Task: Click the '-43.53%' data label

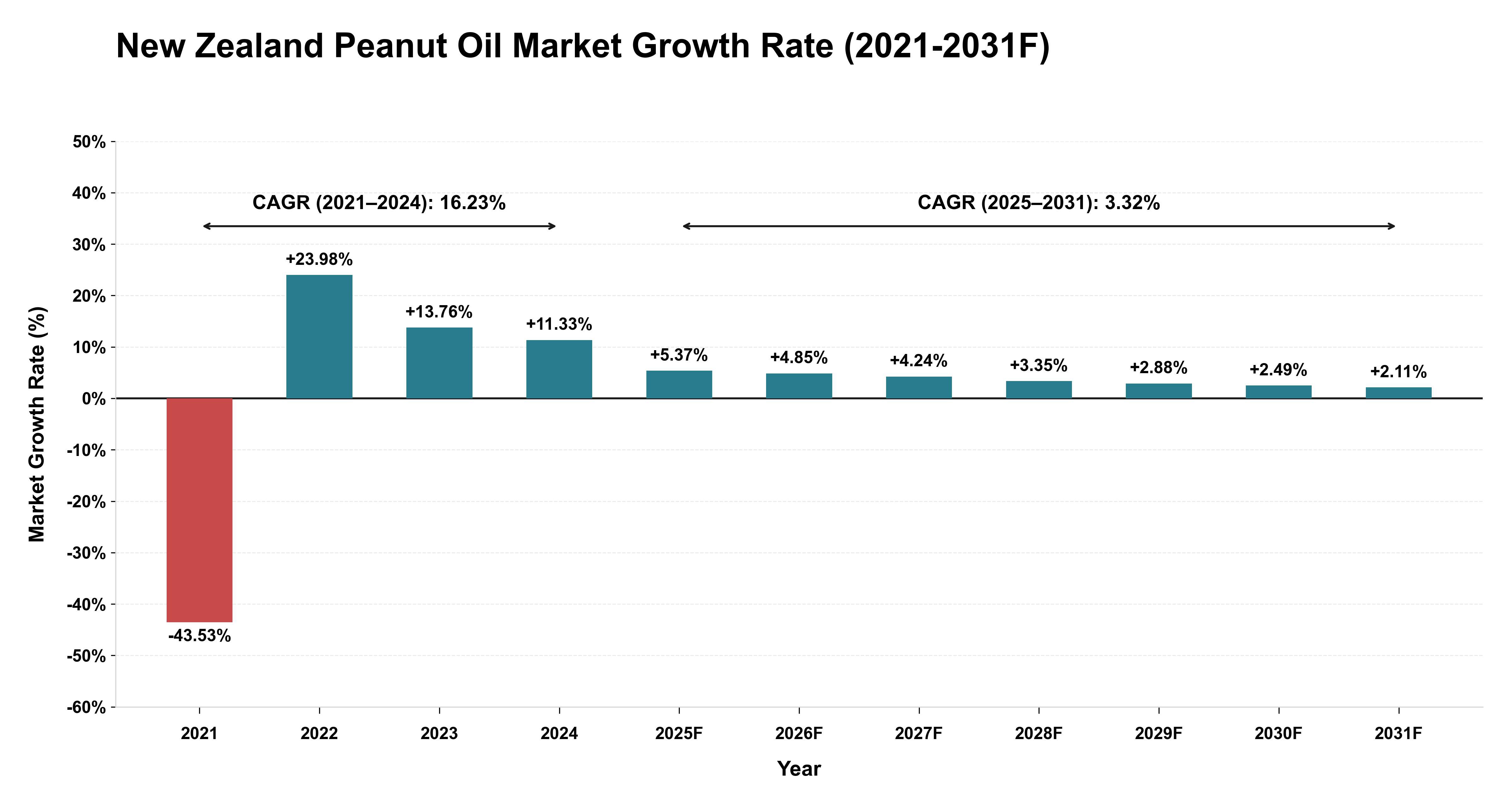Action: coord(200,636)
